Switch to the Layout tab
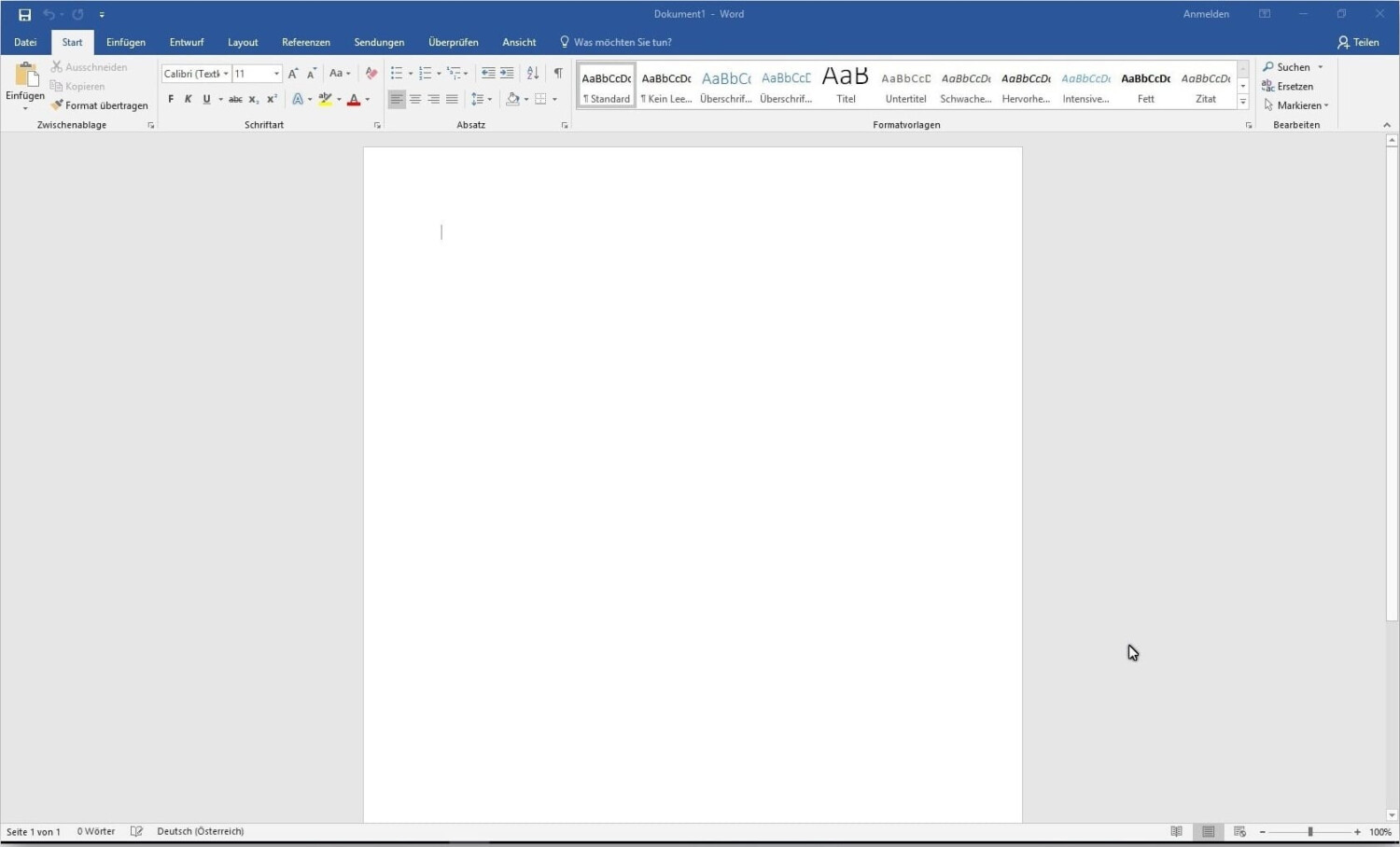1400x847 pixels. 243,42
